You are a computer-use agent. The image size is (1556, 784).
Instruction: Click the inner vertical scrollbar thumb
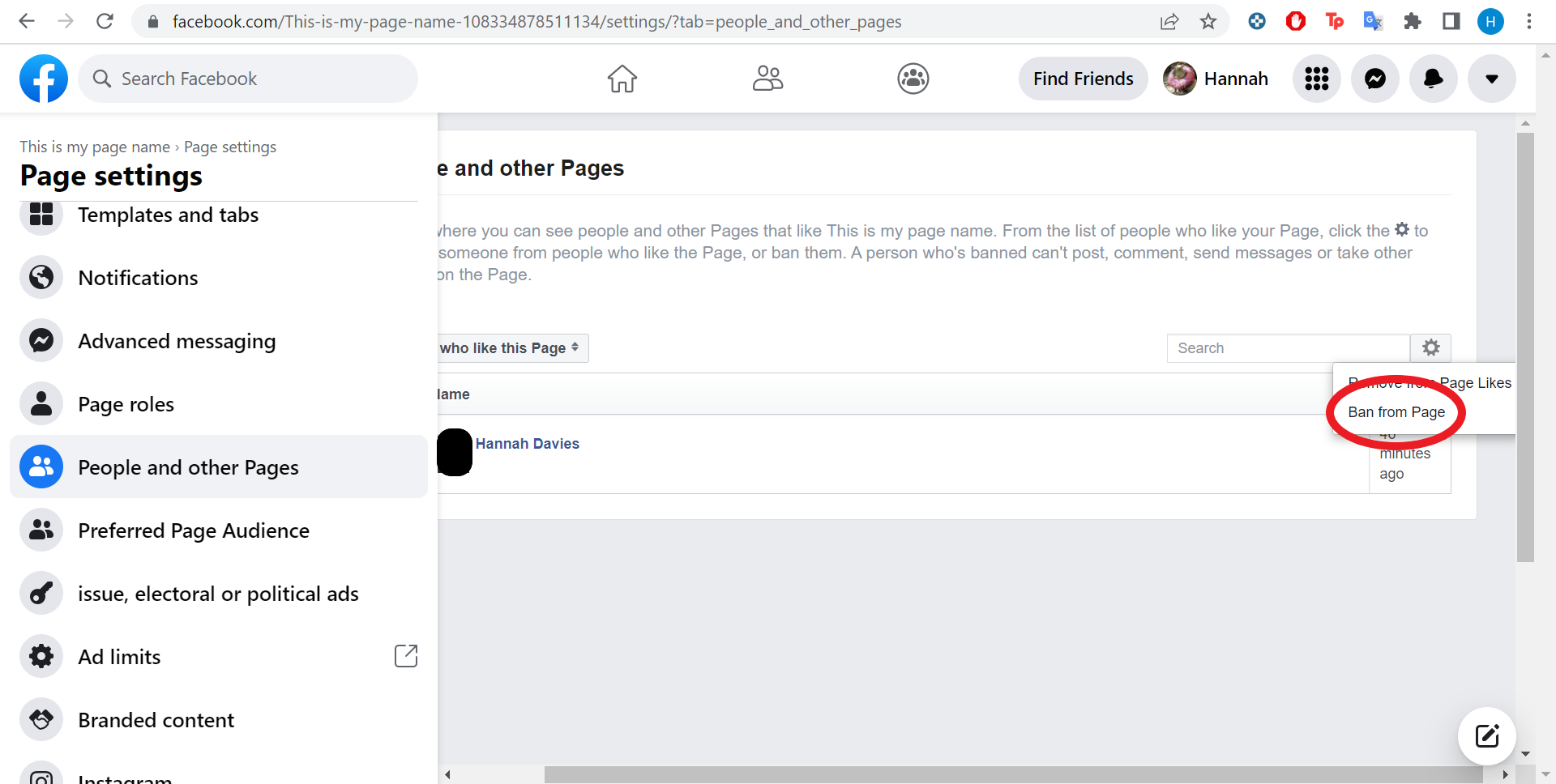point(1526,347)
